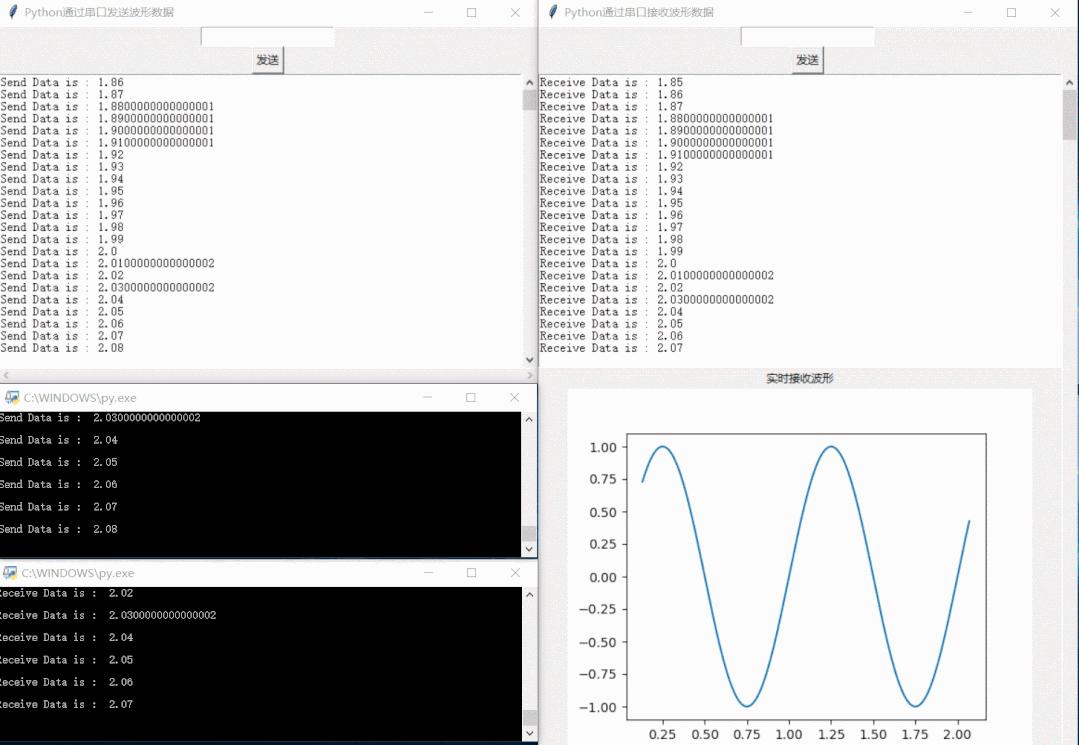The width and height of the screenshot is (1079, 745).
Task: Click the 发送 button in the receive window
Action: [x=807, y=60]
